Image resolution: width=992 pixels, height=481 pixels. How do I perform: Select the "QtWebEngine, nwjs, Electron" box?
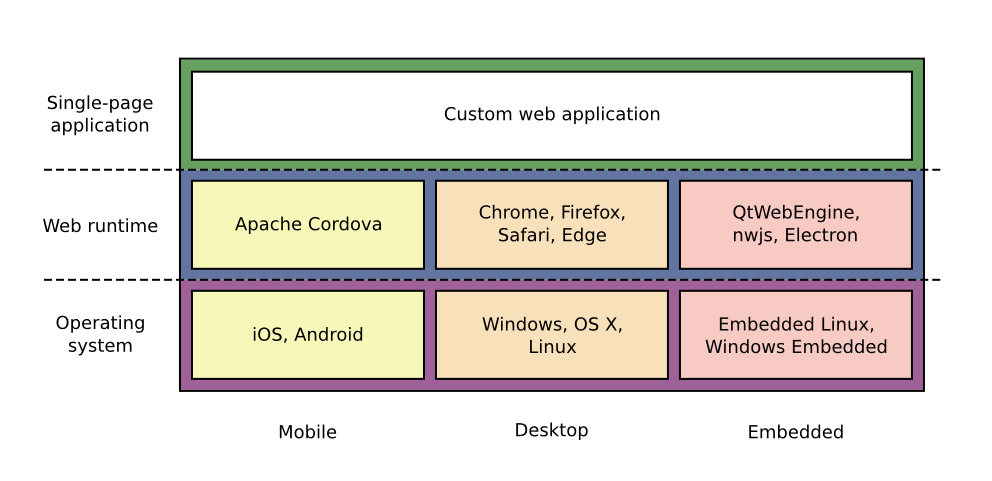pos(796,225)
